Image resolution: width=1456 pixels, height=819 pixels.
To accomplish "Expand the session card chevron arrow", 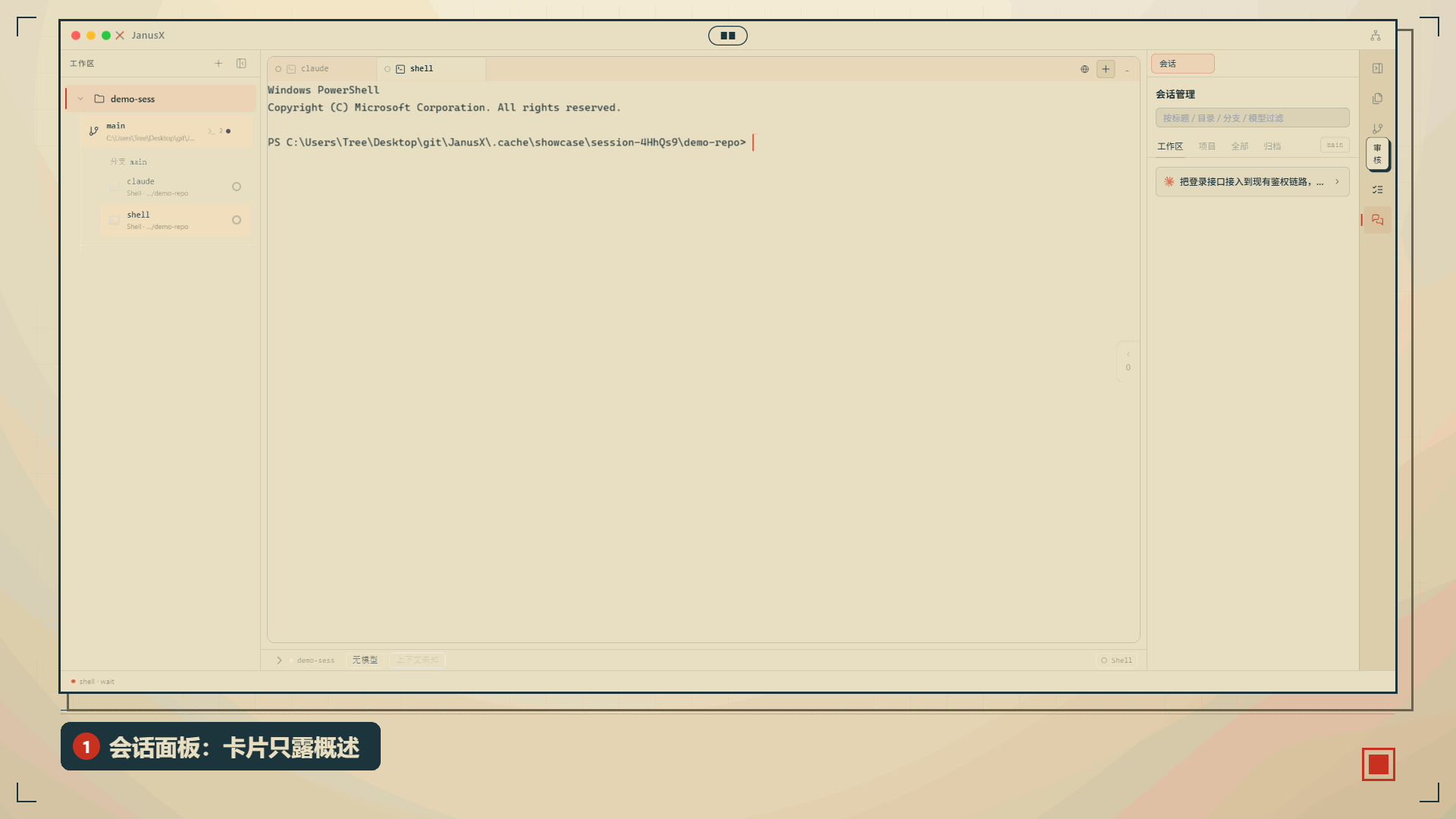I will [1337, 182].
